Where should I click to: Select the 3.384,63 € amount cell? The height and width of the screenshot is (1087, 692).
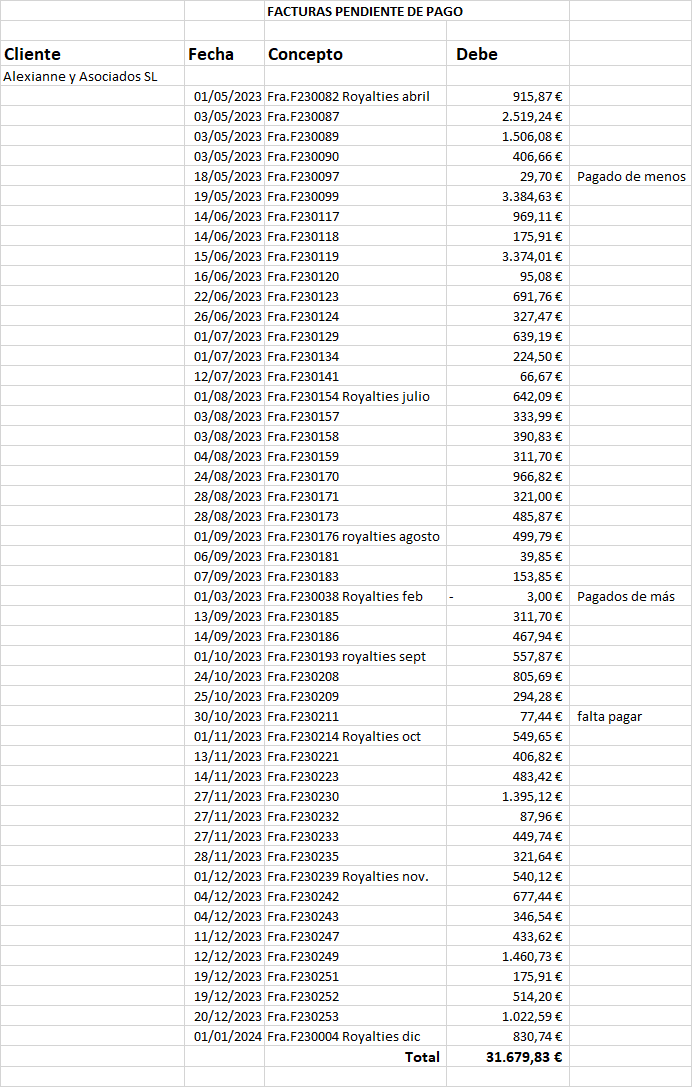532,196
